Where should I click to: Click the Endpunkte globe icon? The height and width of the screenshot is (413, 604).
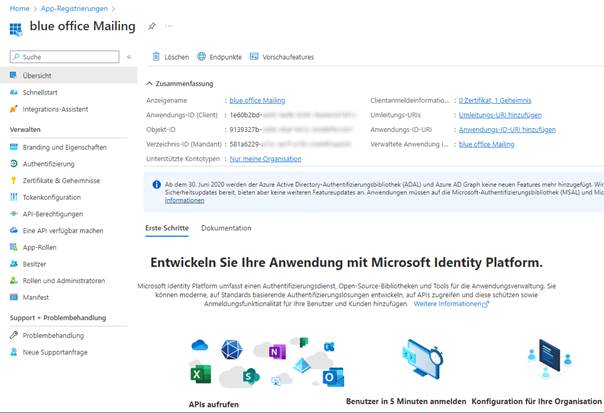click(x=201, y=57)
